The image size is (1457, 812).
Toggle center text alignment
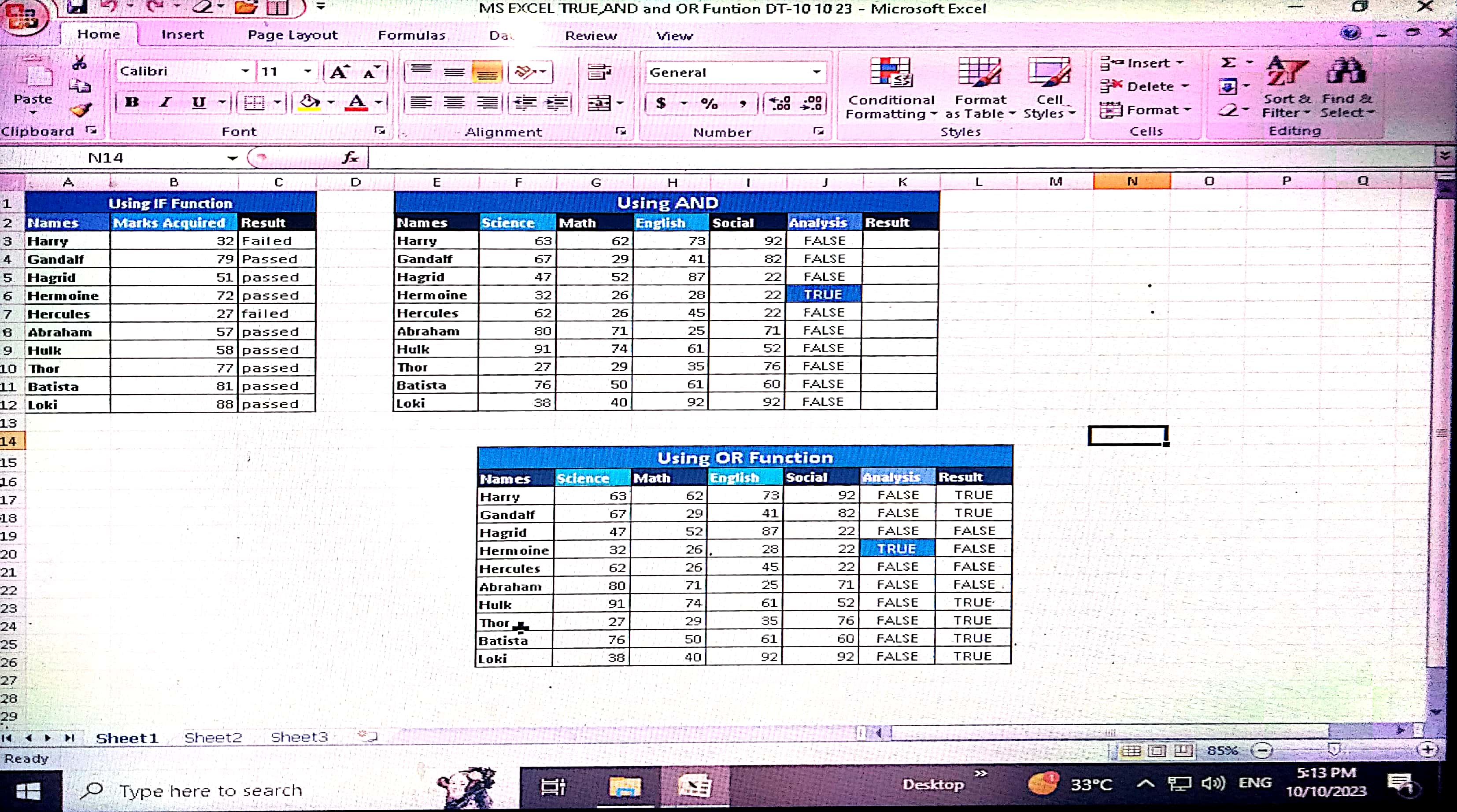[x=454, y=103]
